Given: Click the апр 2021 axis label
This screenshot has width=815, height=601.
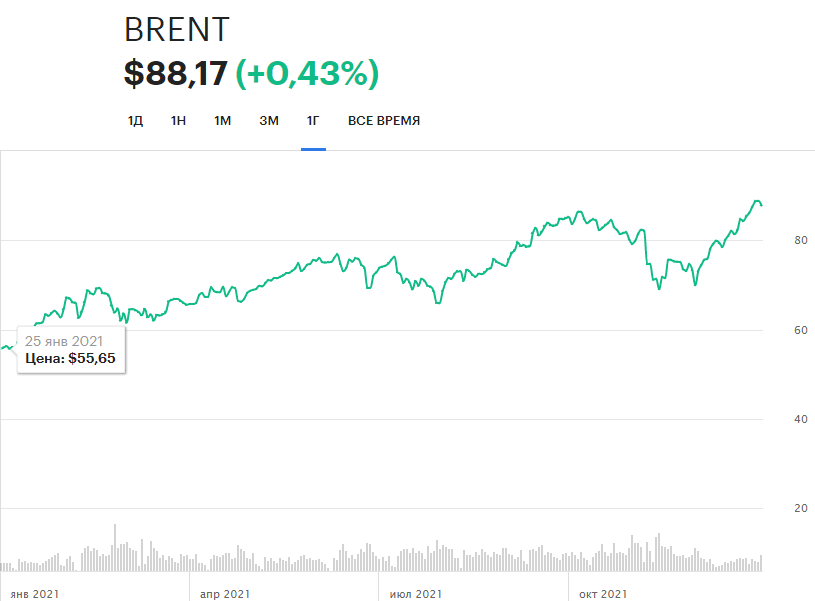Looking at the screenshot, I should [224, 594].
